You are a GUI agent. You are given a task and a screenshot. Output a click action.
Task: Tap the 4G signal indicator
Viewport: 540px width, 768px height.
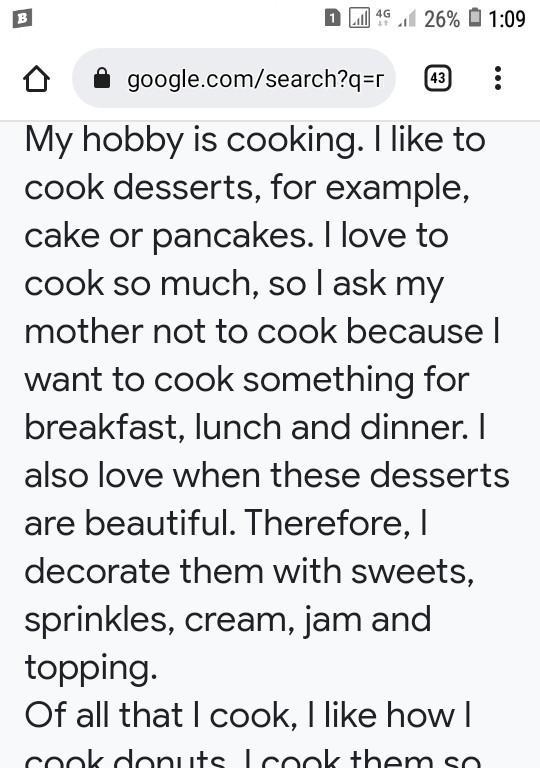[383, 18]
